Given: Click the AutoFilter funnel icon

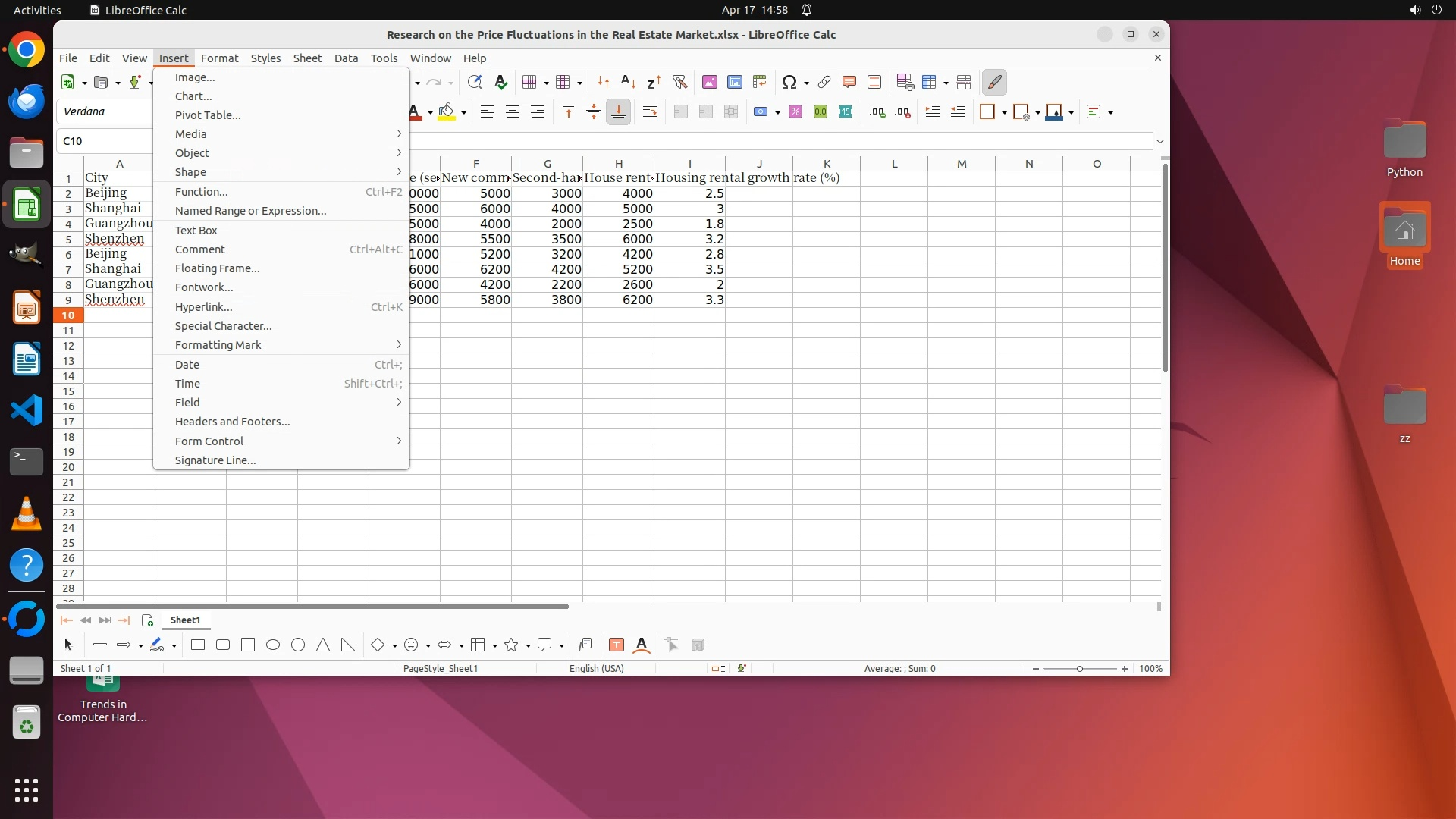Looking at the screenshot, I should 679,82.
